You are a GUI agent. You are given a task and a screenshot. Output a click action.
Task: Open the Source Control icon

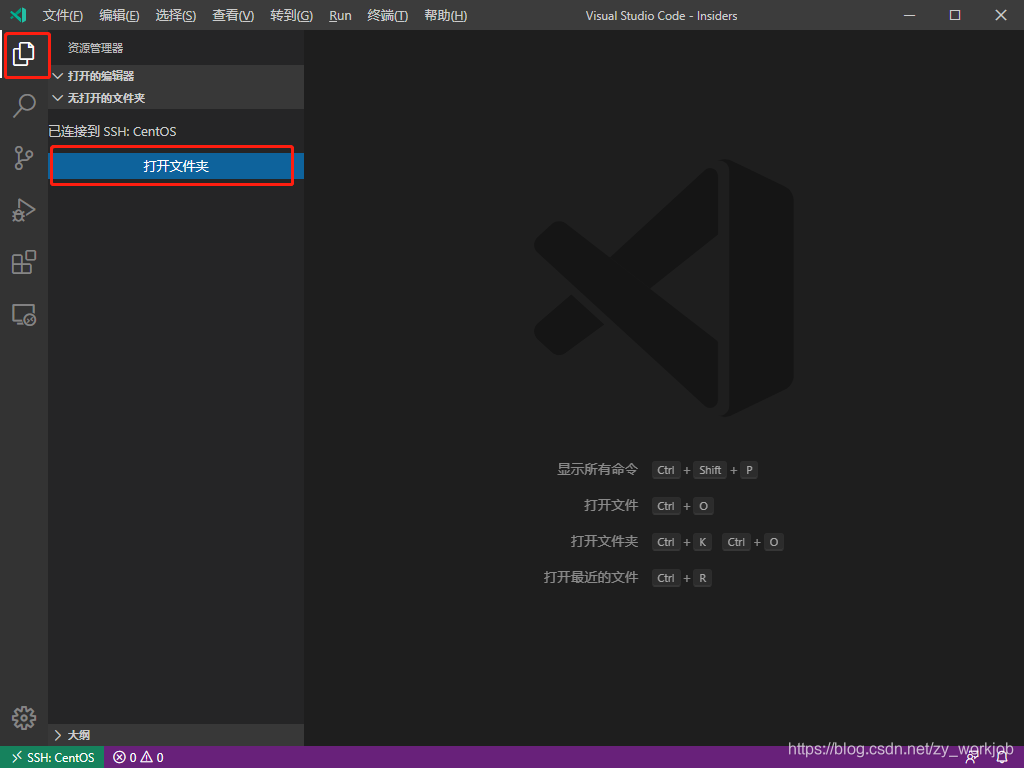click(24, 158)
